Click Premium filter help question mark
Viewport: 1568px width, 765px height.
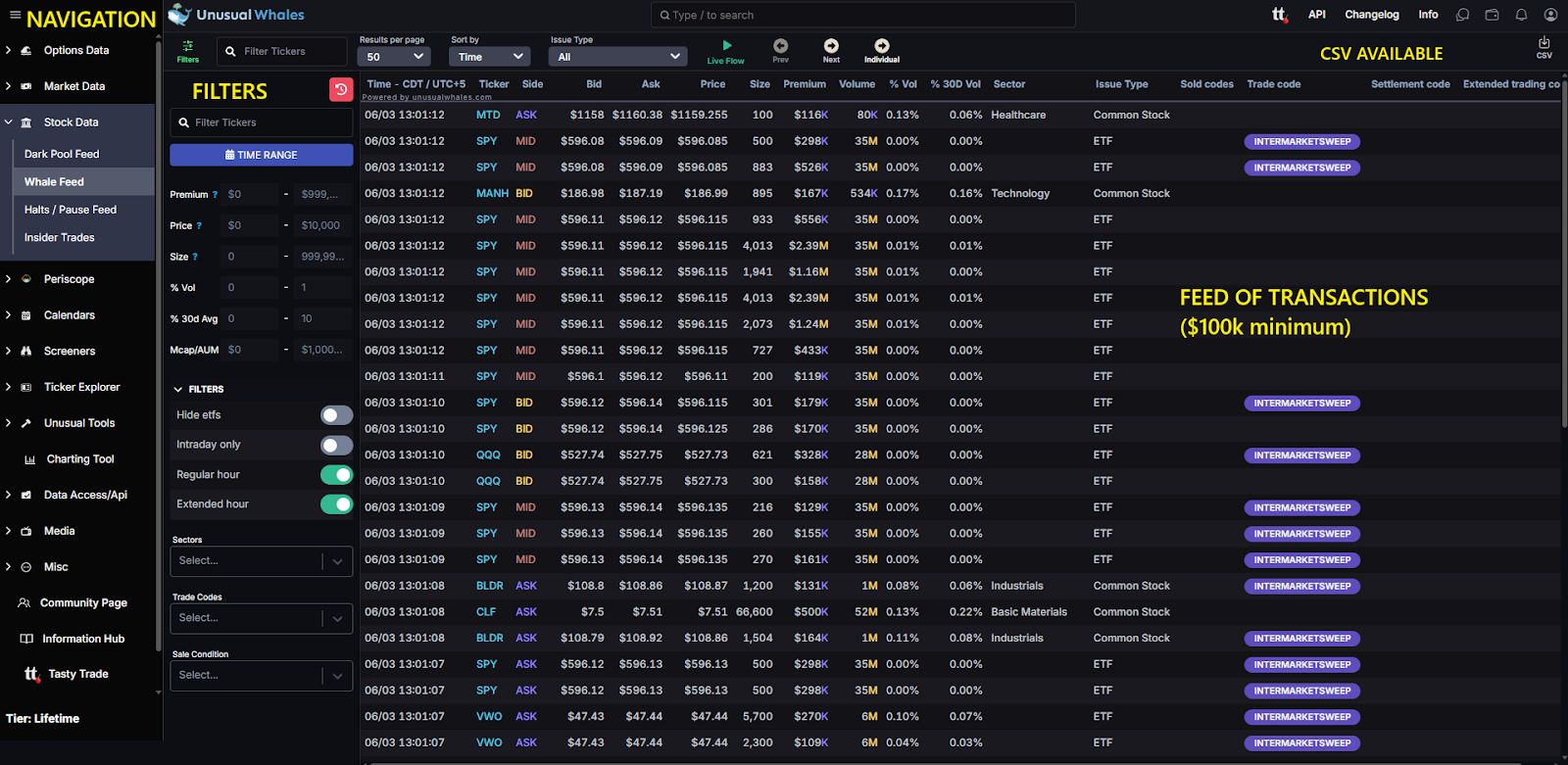pyautogui.click(x=215, y=195)
